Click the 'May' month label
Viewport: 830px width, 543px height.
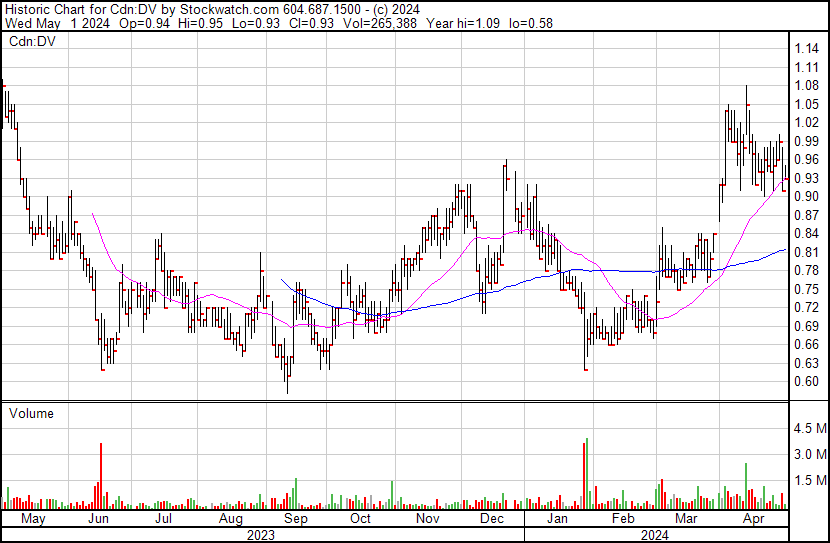point(33,519)
